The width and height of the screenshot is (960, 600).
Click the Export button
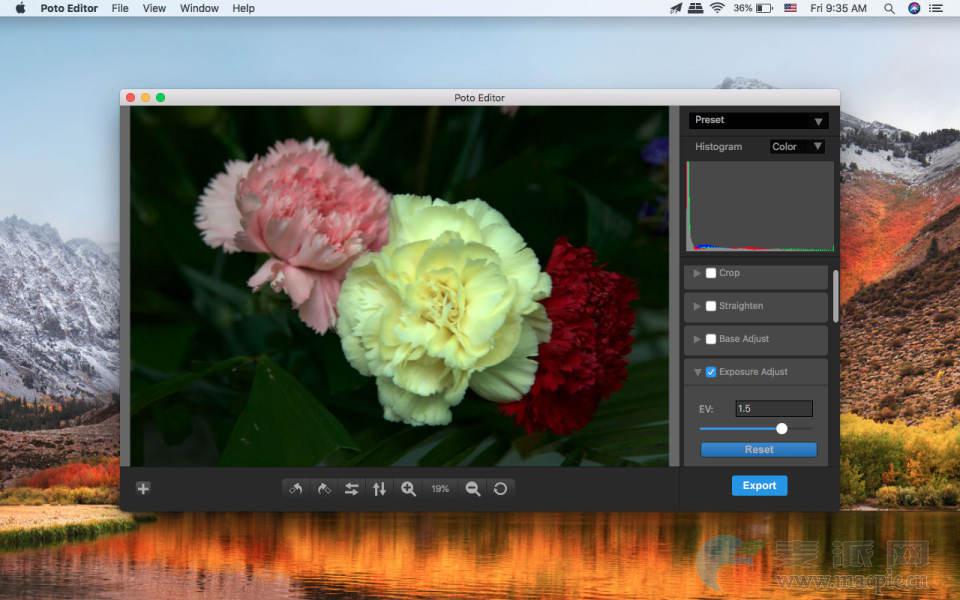759,486
